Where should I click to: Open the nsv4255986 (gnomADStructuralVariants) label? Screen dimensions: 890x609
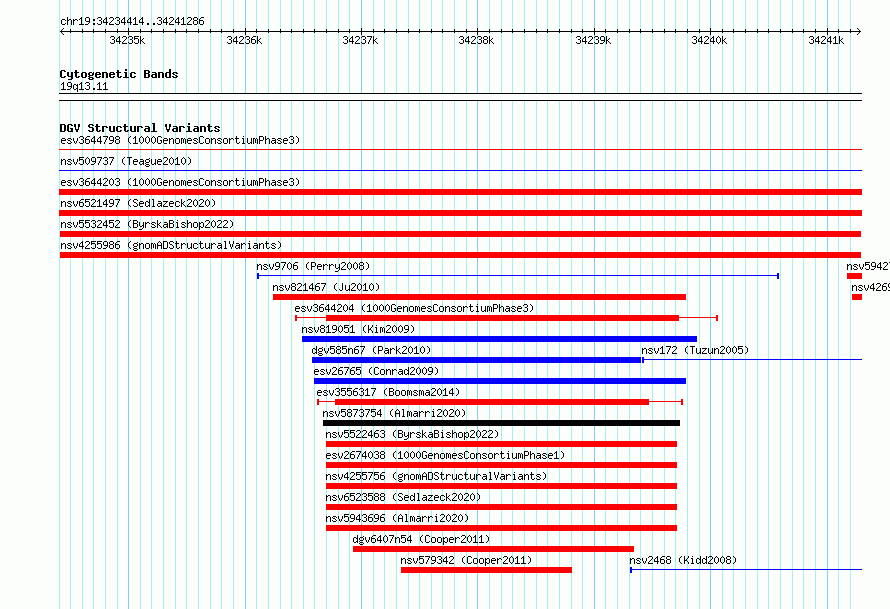[171, 245]
